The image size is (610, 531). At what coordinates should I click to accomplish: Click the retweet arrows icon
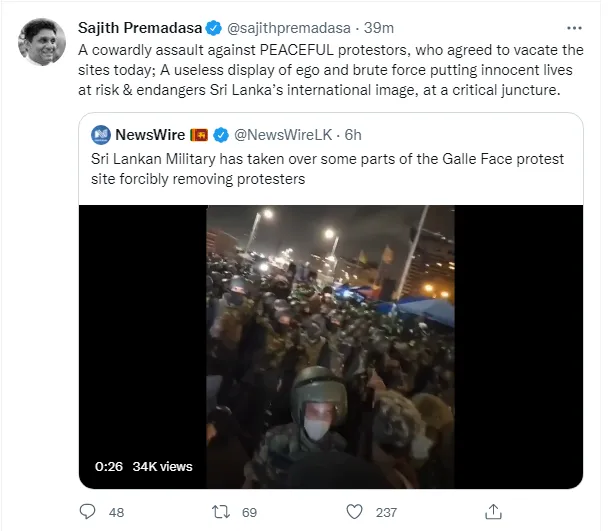[x=221, y=512]
